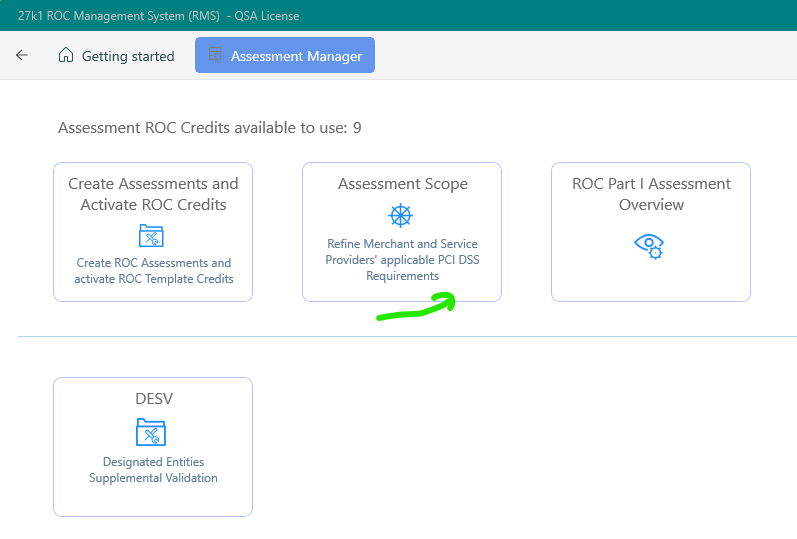Open Create Assessments and Activate ROC Credits heading
The width and height of the screenshot is (797, 539).
click(153, 194)
